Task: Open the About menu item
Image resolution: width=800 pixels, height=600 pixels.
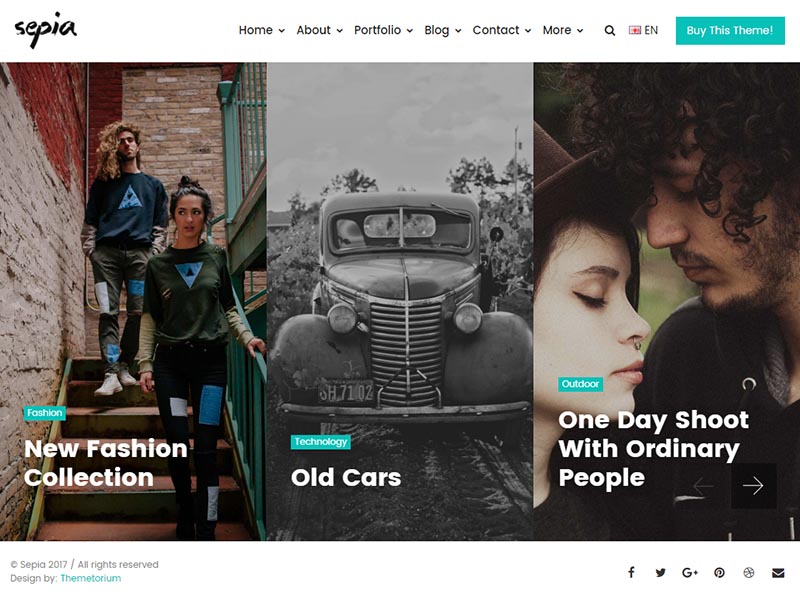Action: coord(319,30)
